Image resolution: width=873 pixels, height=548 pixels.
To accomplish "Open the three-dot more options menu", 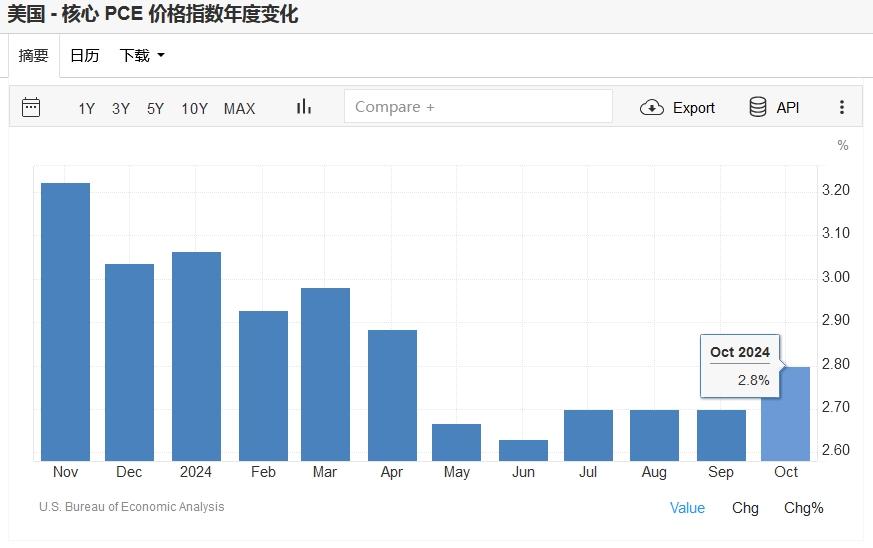I will click(842, 108).
